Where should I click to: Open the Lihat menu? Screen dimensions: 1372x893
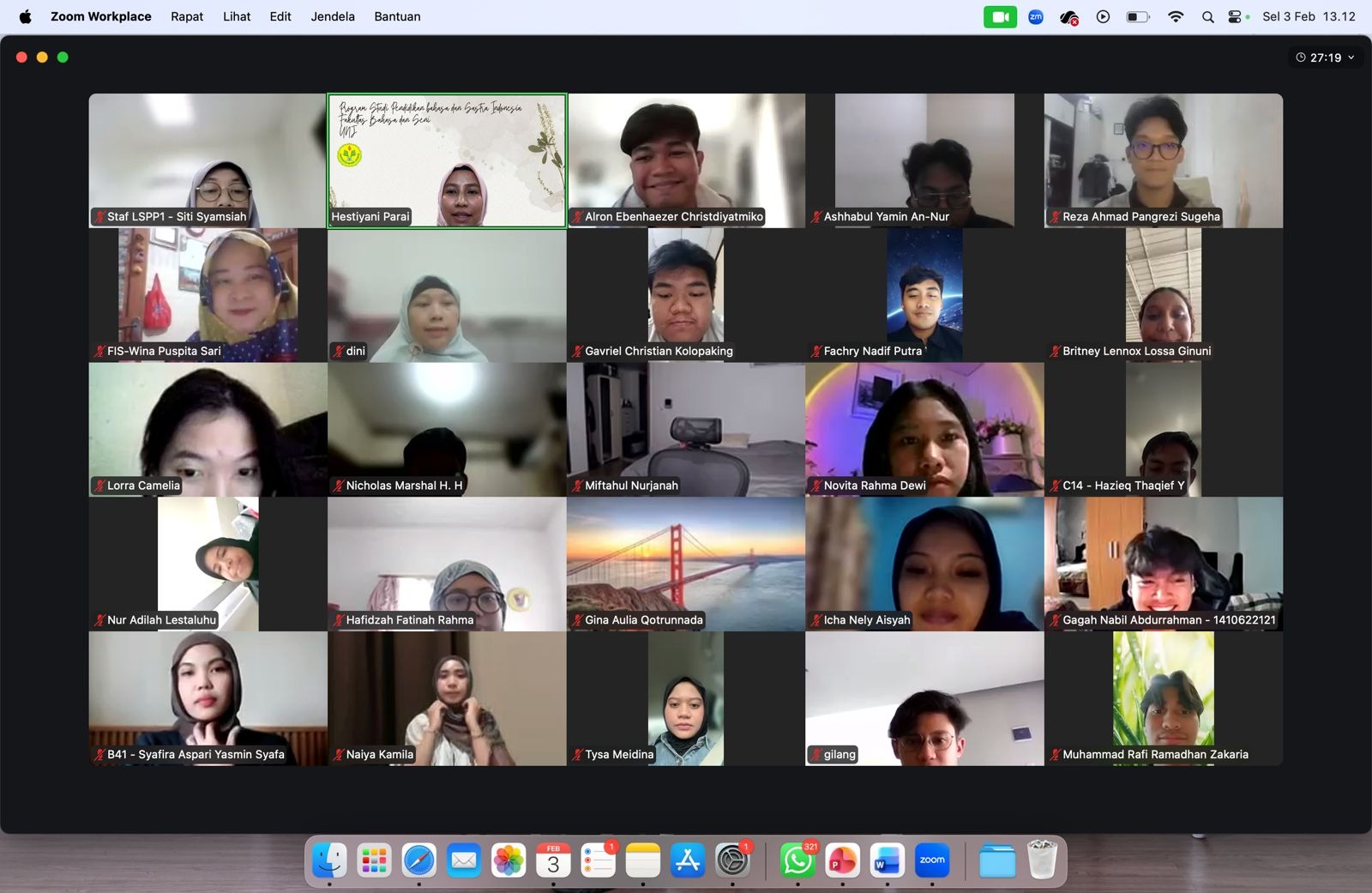click(237, 16)
